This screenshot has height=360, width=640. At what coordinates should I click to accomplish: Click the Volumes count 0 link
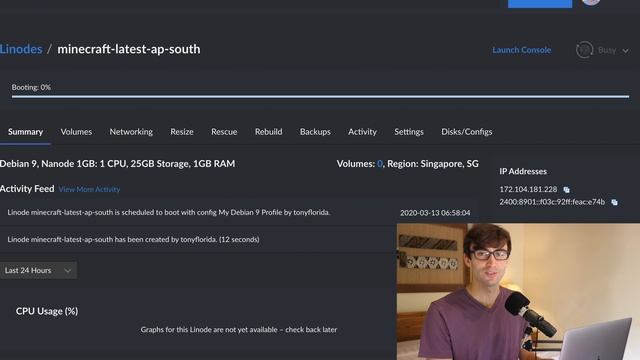[x=380, y=164]
